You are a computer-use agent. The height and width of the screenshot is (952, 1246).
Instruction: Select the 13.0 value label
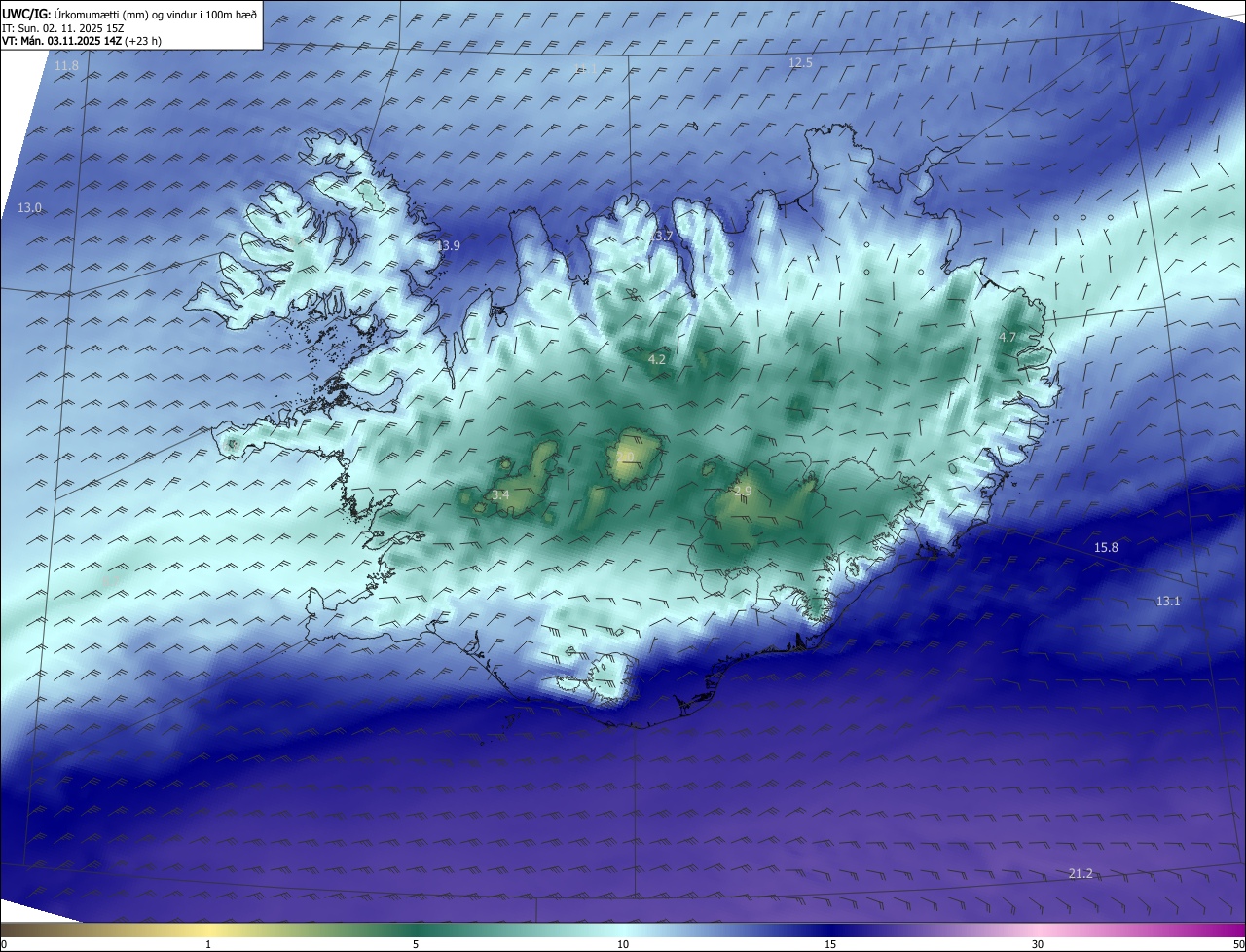[x=30, y=208]
